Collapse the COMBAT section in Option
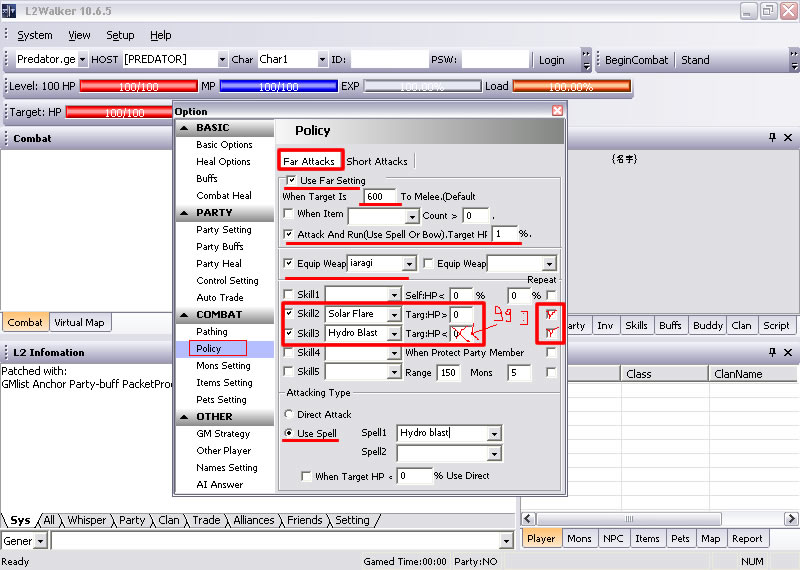 [x=185, y=315]
